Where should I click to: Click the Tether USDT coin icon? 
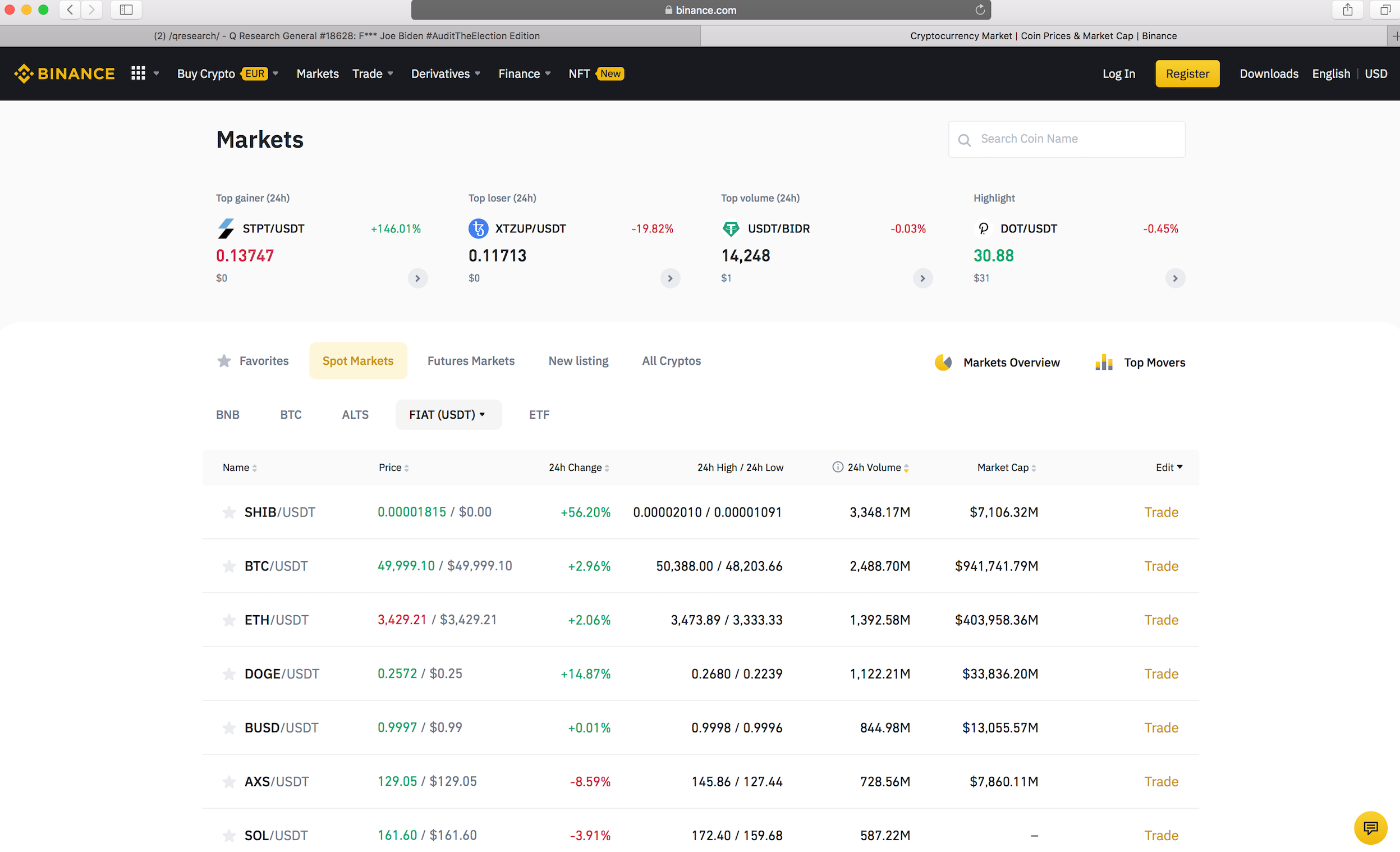[x=731, y=228]
